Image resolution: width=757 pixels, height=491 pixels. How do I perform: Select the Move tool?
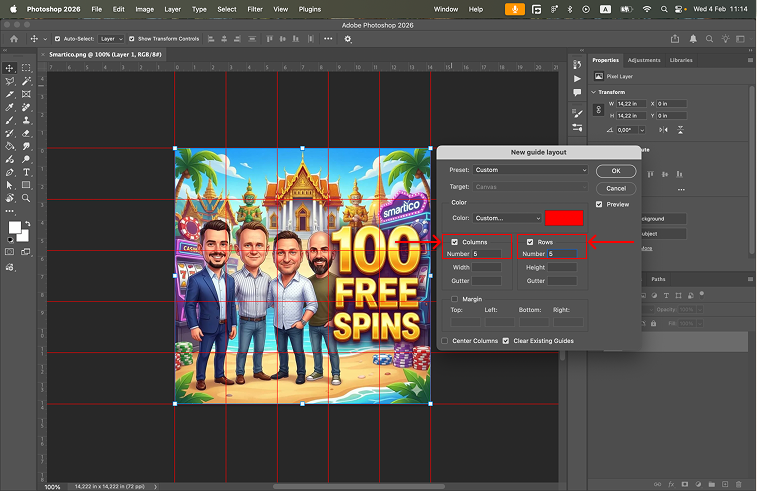tap(9, 68)
